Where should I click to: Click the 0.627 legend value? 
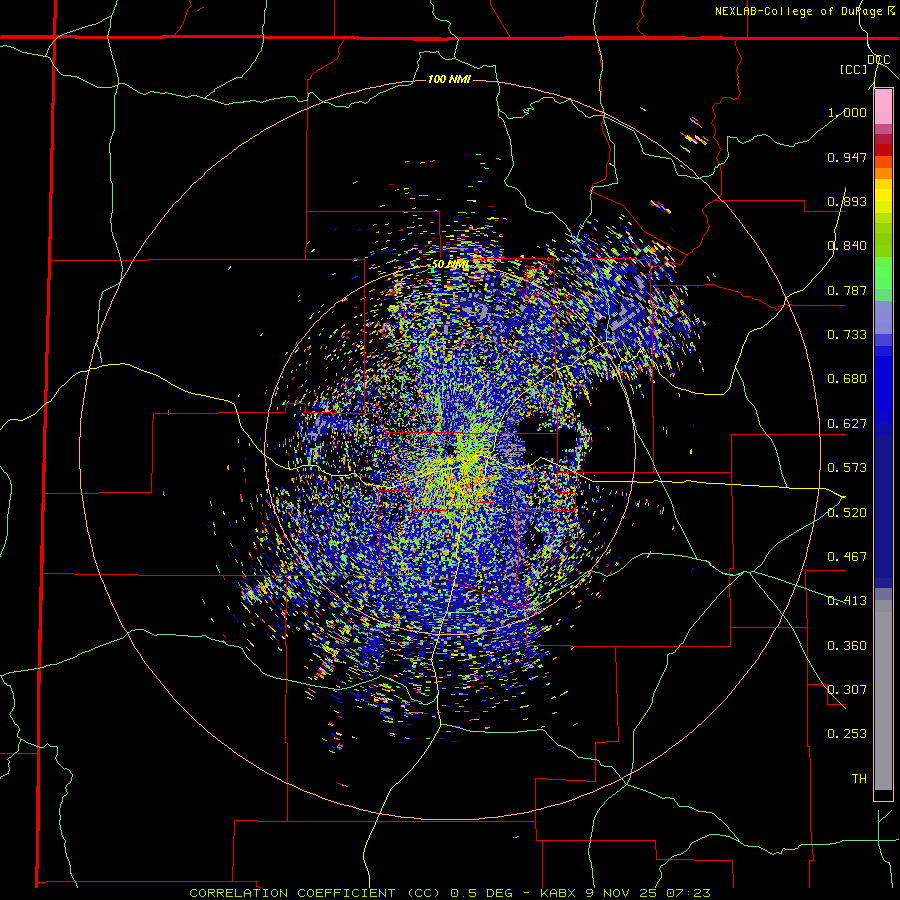847,424
